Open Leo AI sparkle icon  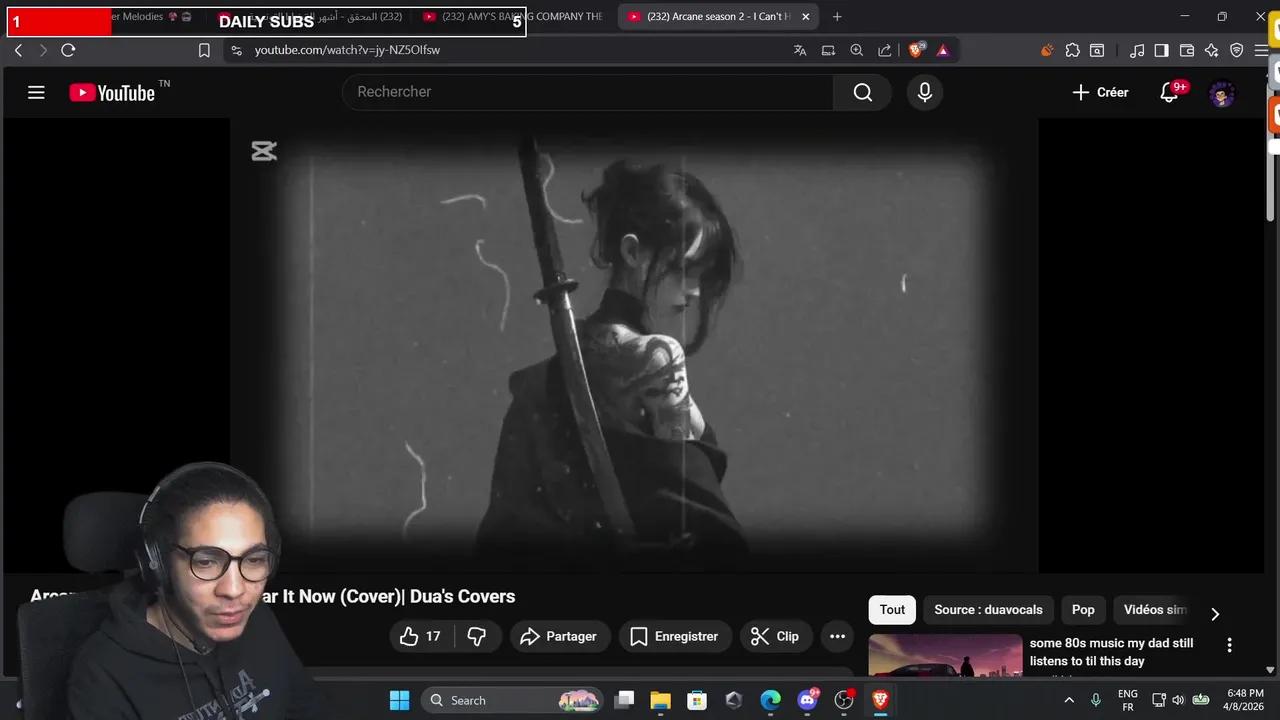point(1212,50)
